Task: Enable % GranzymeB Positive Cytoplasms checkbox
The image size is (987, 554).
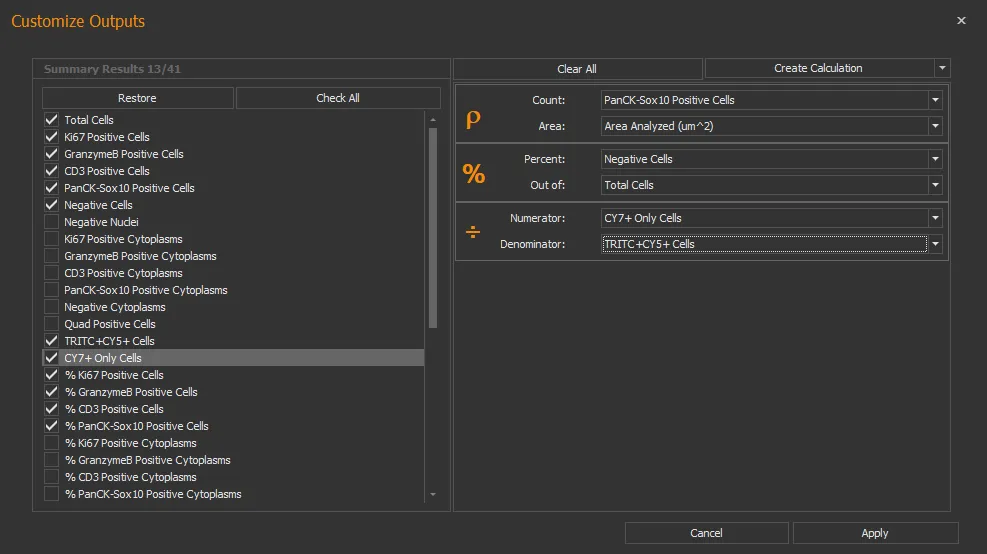Action: click(x=52, y=460)
